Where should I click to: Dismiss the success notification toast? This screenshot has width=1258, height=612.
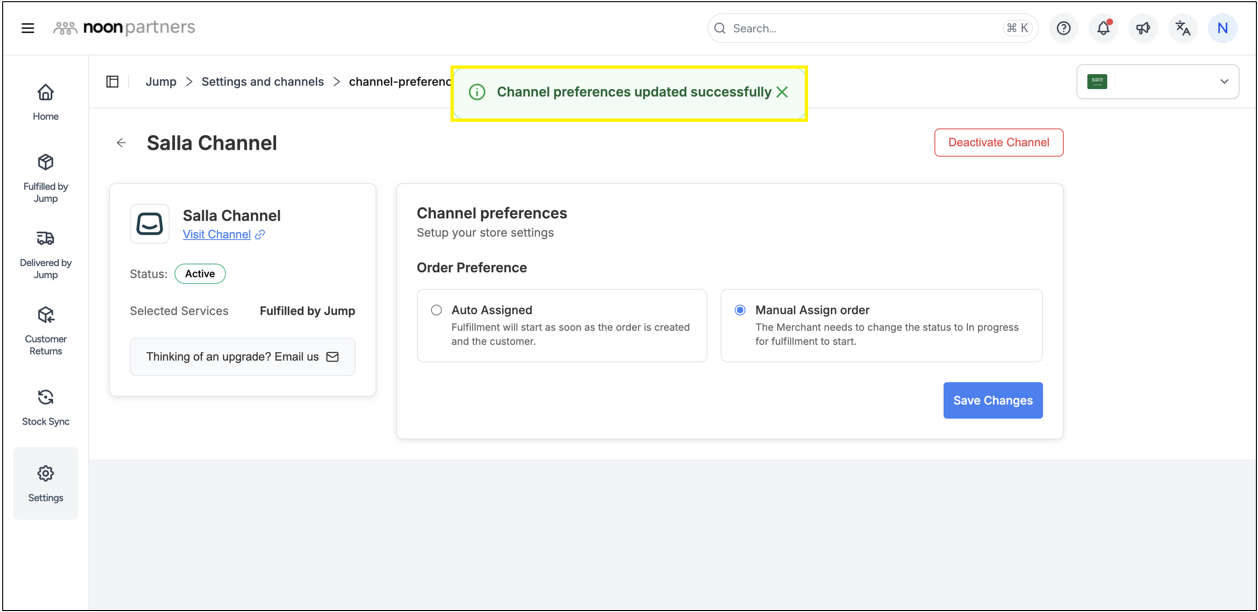pos(782,92)
